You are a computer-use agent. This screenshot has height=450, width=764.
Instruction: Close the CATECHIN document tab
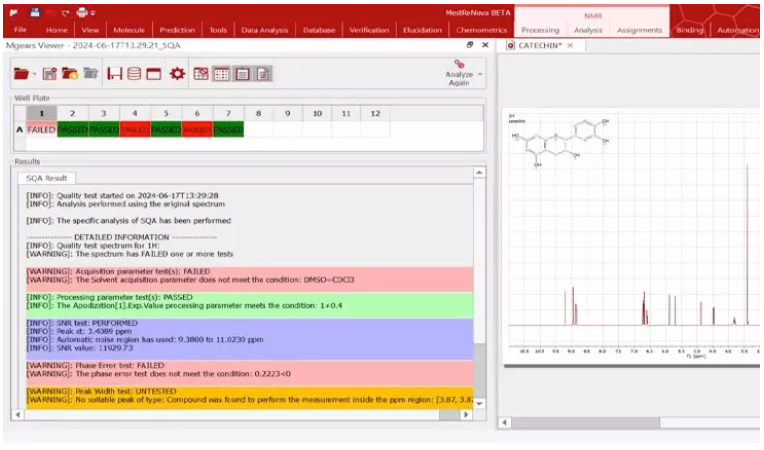pos(570,45)
